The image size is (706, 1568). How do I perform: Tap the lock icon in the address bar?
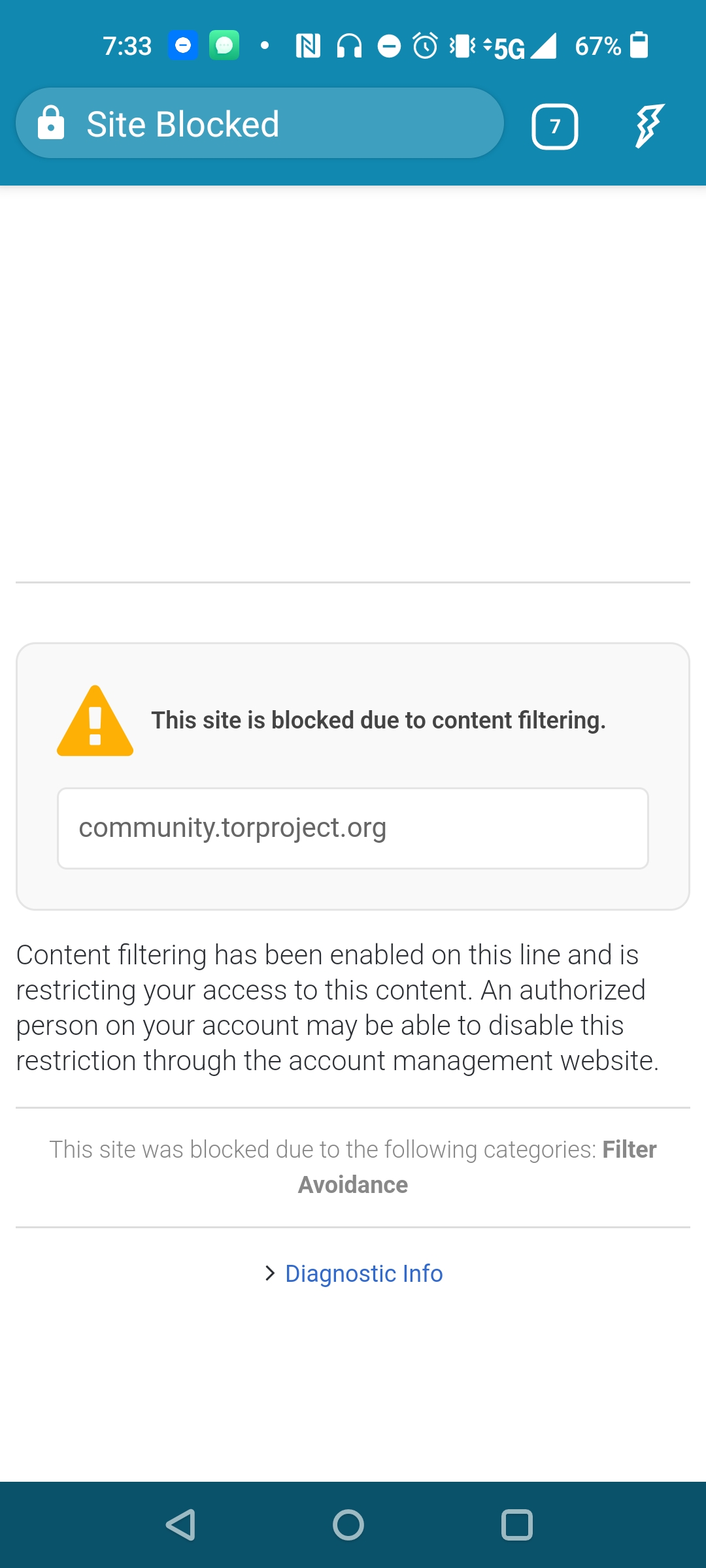51,123
